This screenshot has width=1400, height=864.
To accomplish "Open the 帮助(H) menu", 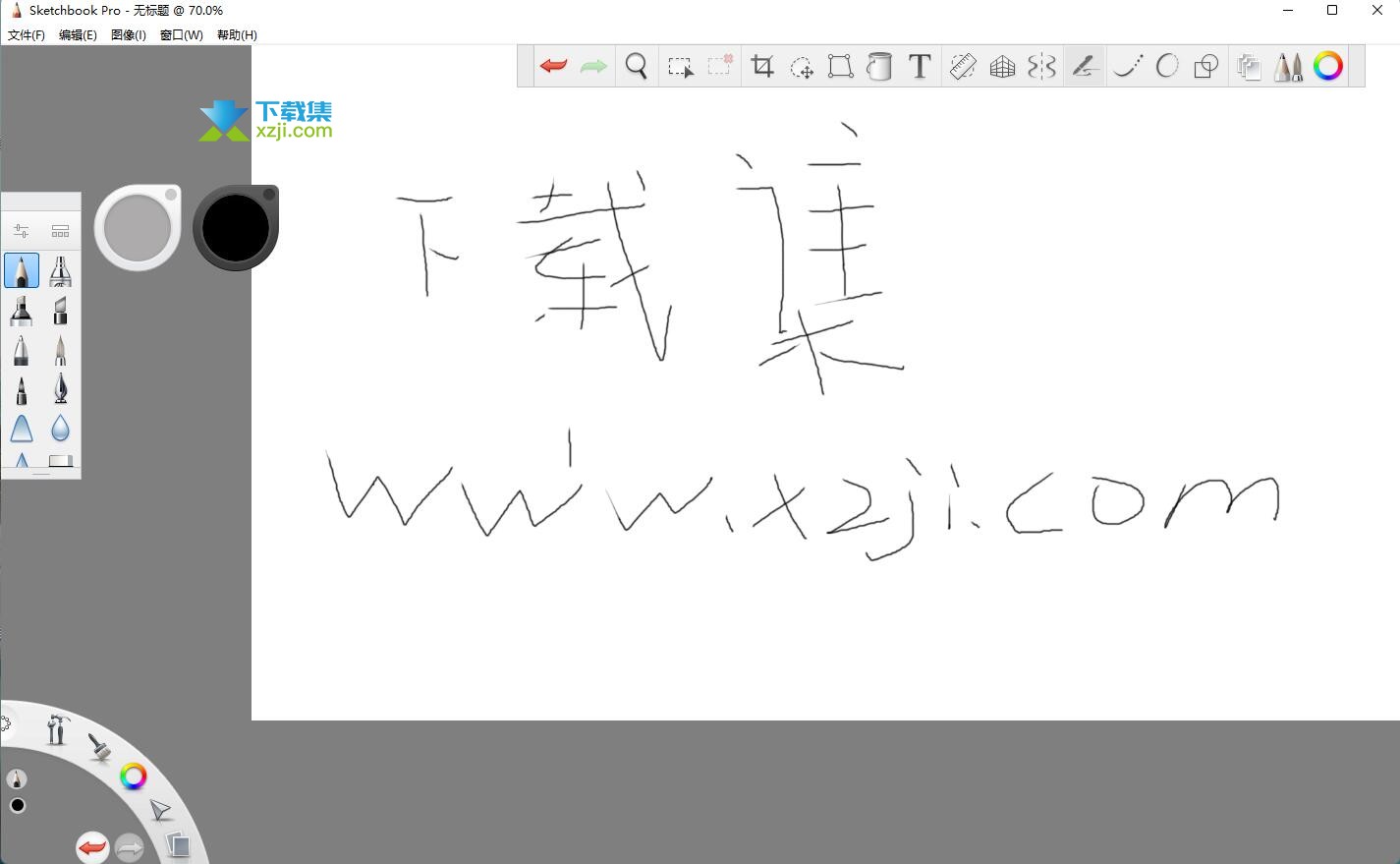I will click(x=237, y=34).
